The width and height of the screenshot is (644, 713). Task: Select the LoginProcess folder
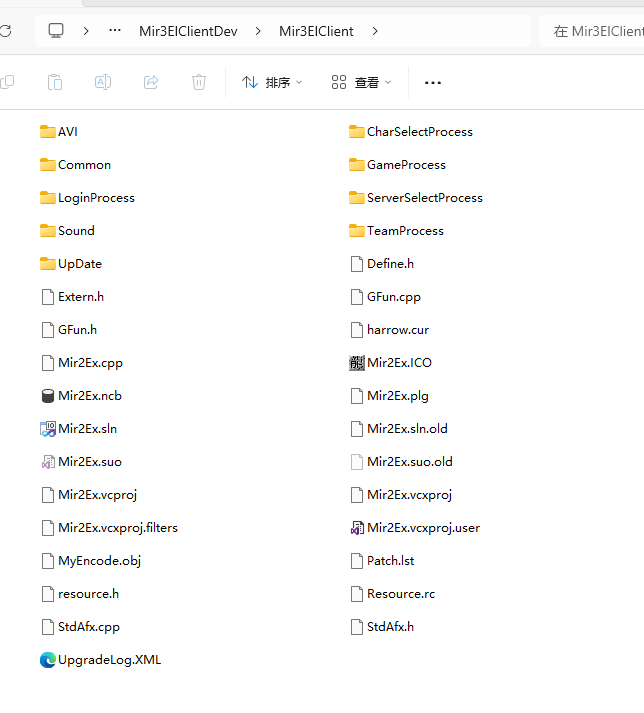pyautogui.click(x=87, y=198)
